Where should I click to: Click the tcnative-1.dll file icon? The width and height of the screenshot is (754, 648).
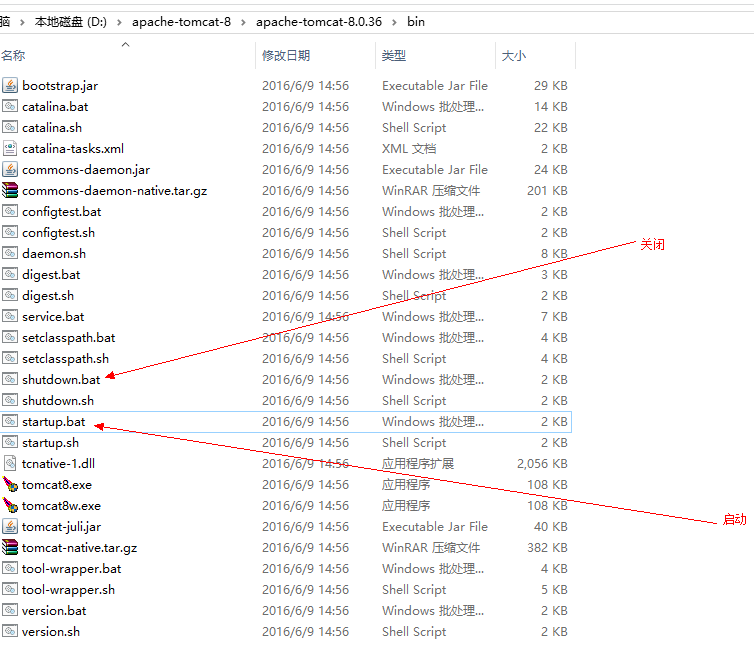pyautogui.click(x=10, y=463)
